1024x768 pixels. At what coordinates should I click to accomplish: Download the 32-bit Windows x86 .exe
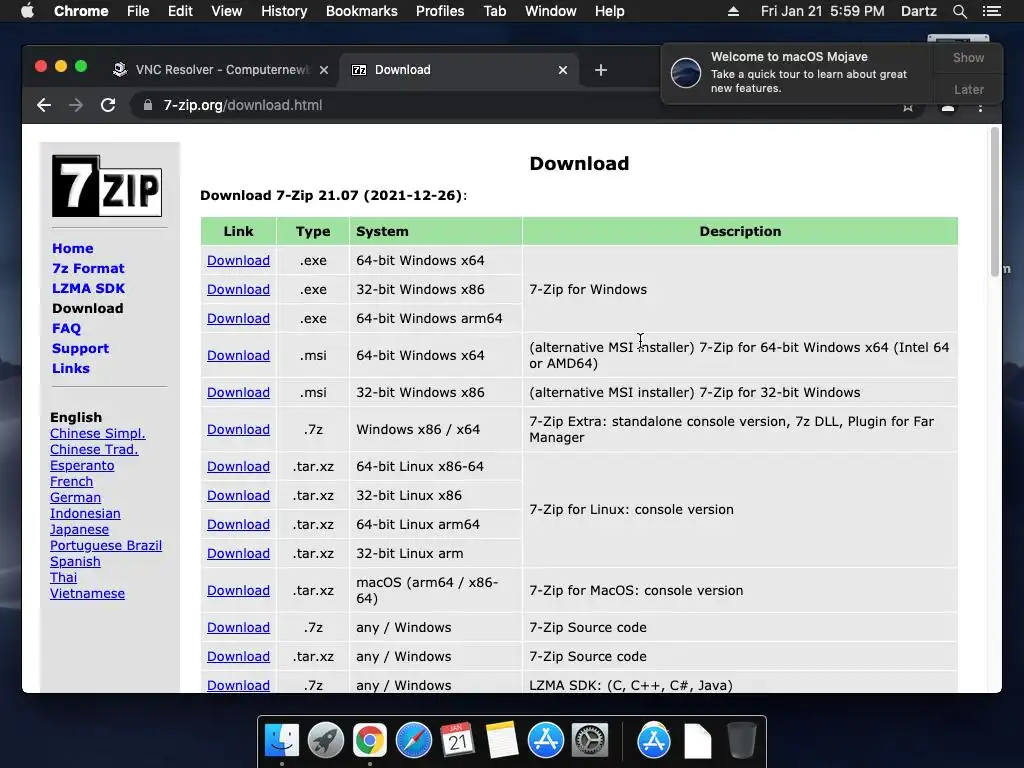point(238,289)
